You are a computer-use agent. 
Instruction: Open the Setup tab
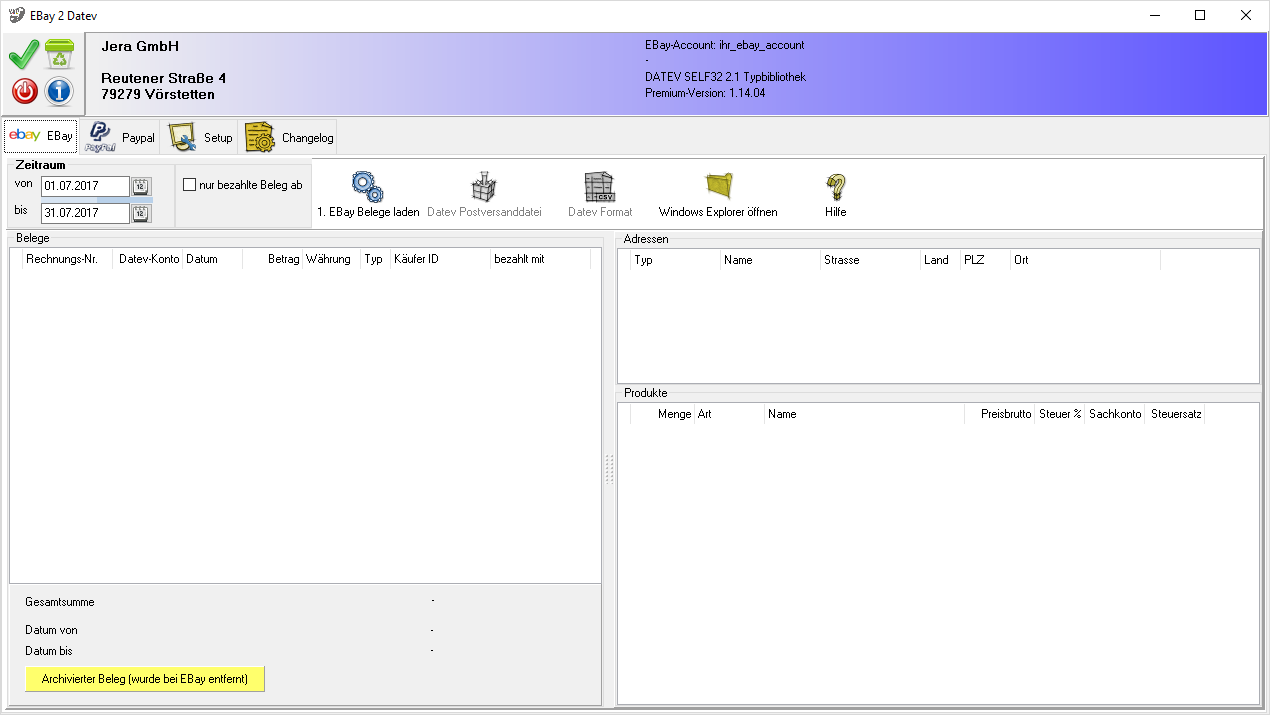click(200, 138)
